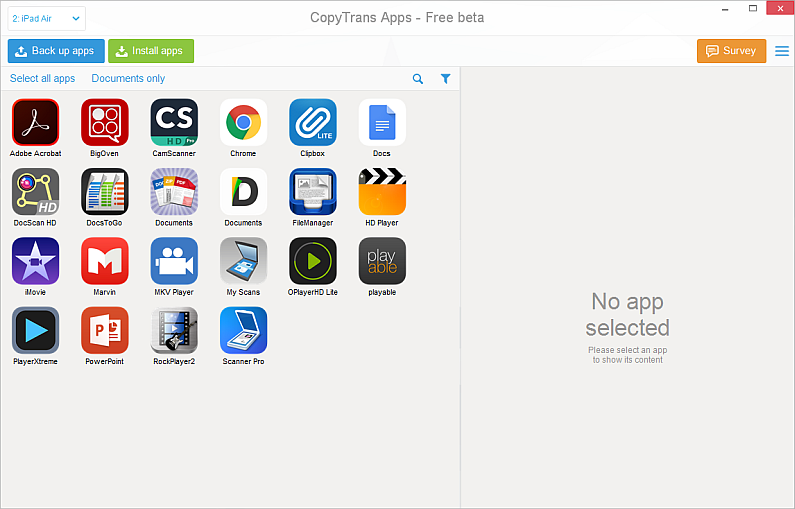Open the Survey button

coord(731,51)
